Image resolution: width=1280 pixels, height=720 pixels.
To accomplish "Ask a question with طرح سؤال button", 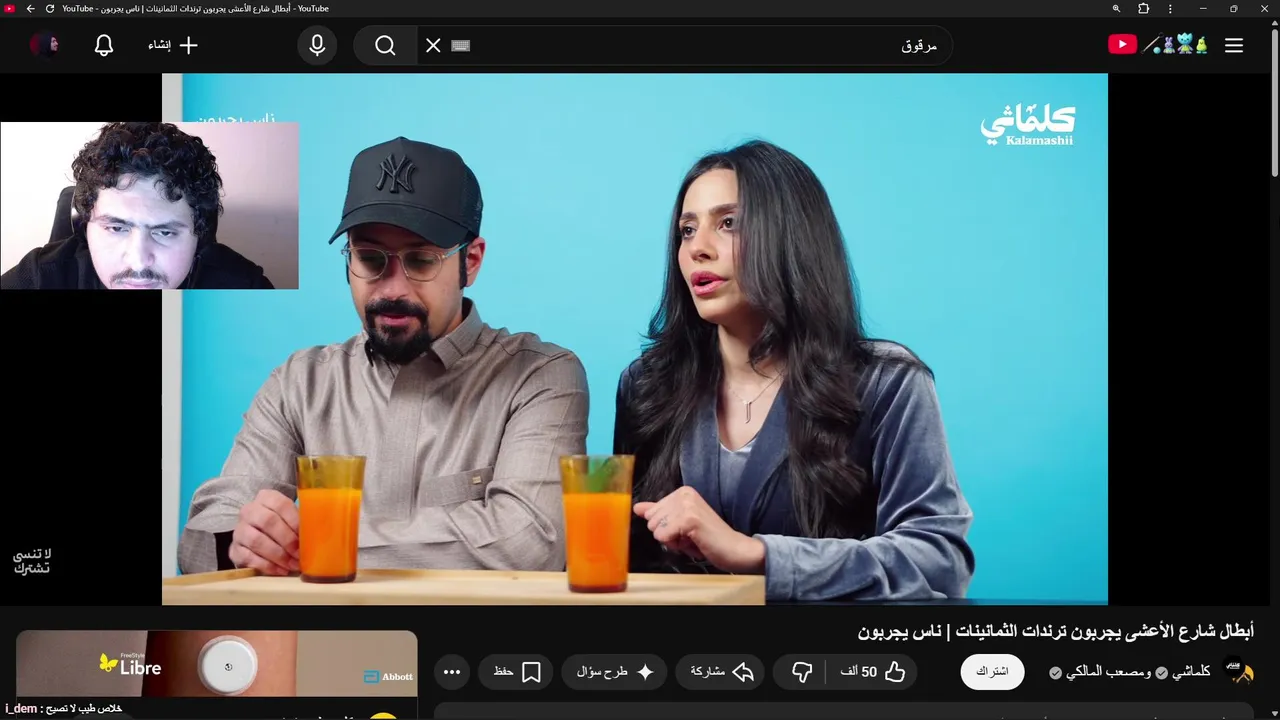I will point(615,672).
